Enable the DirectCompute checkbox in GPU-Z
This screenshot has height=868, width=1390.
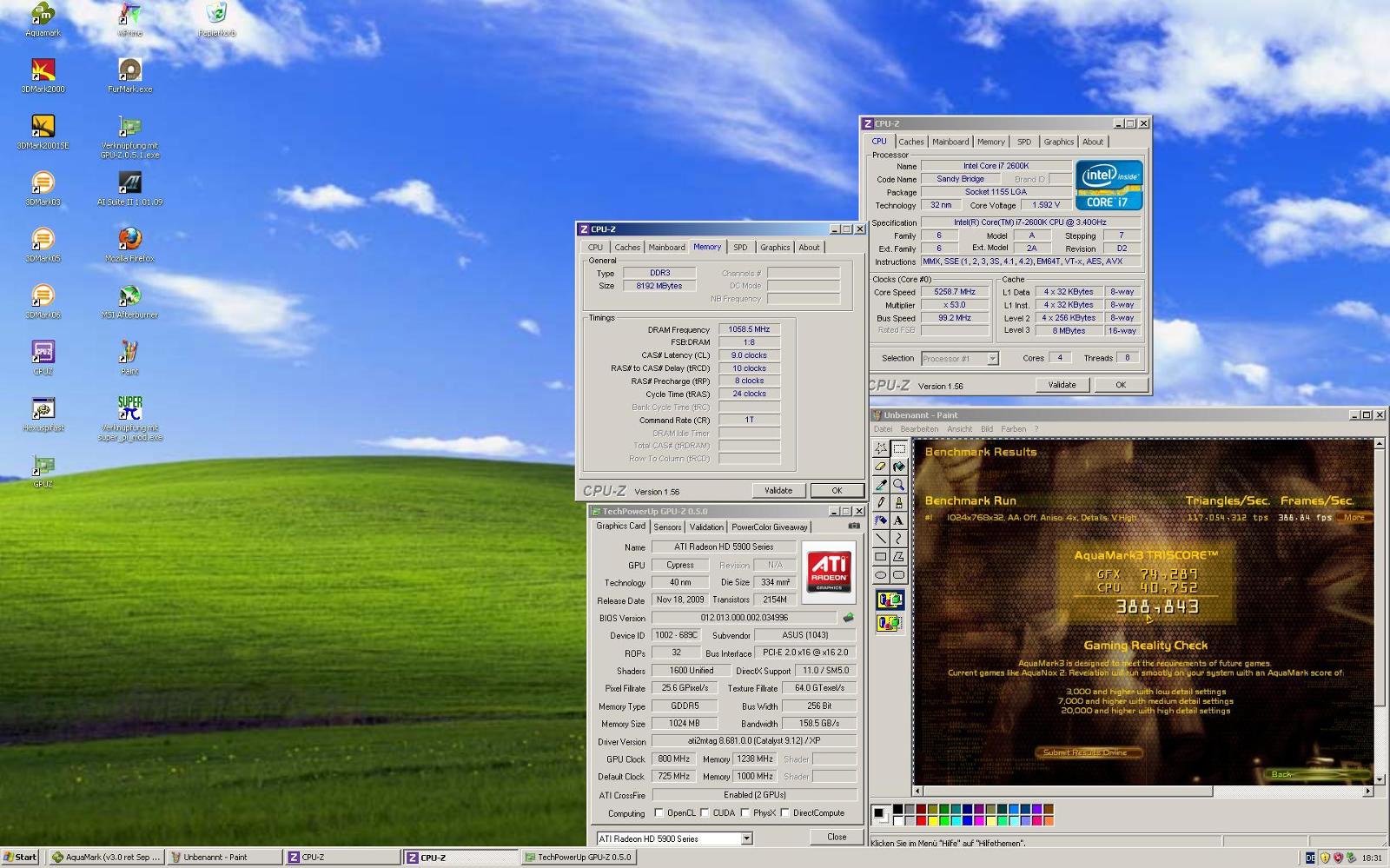(x=784, y=813)
